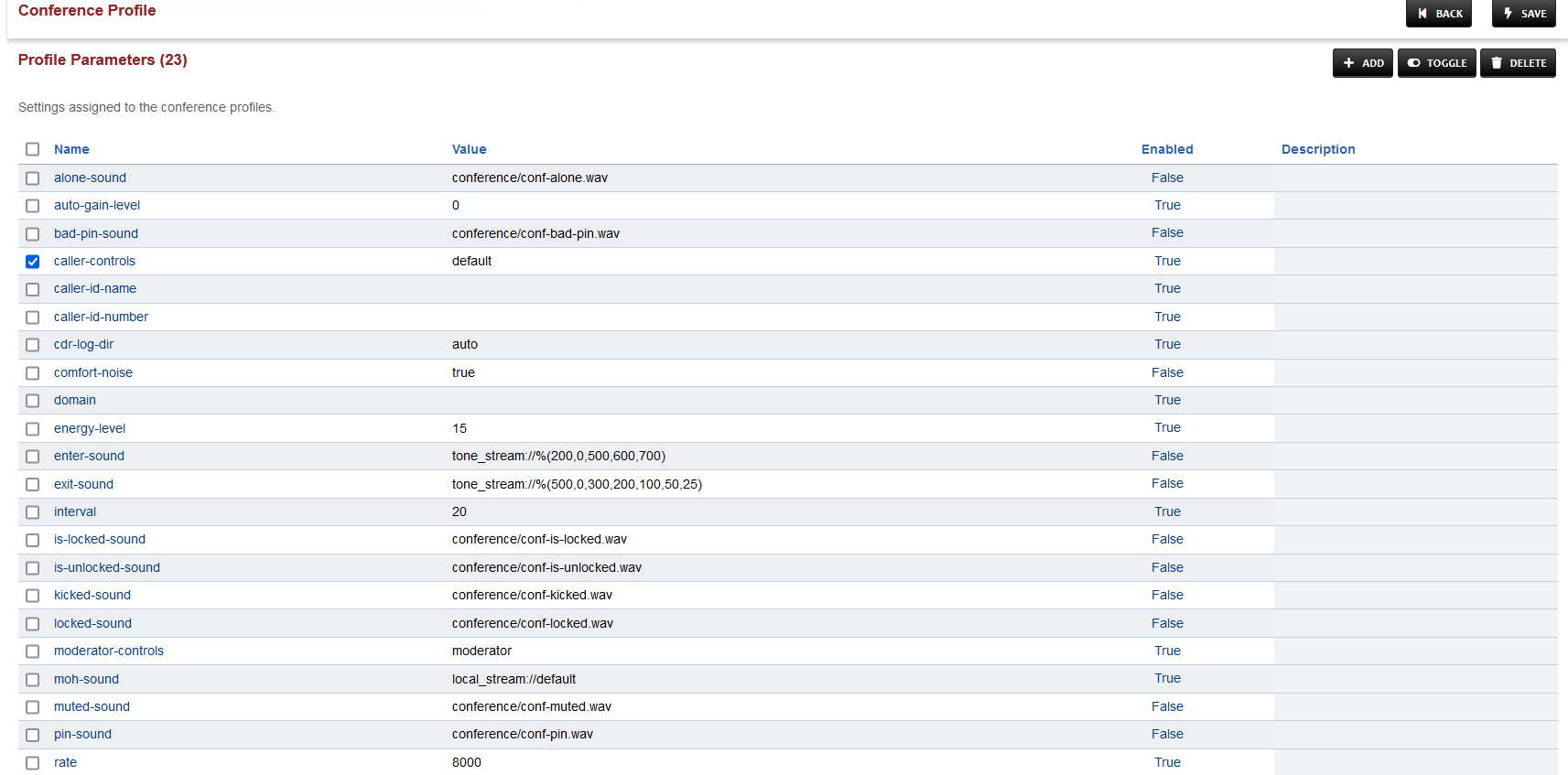Screen dimensions: 1568x775
Task: Tick the select-all checkbox in header
Action: point(33,149)
